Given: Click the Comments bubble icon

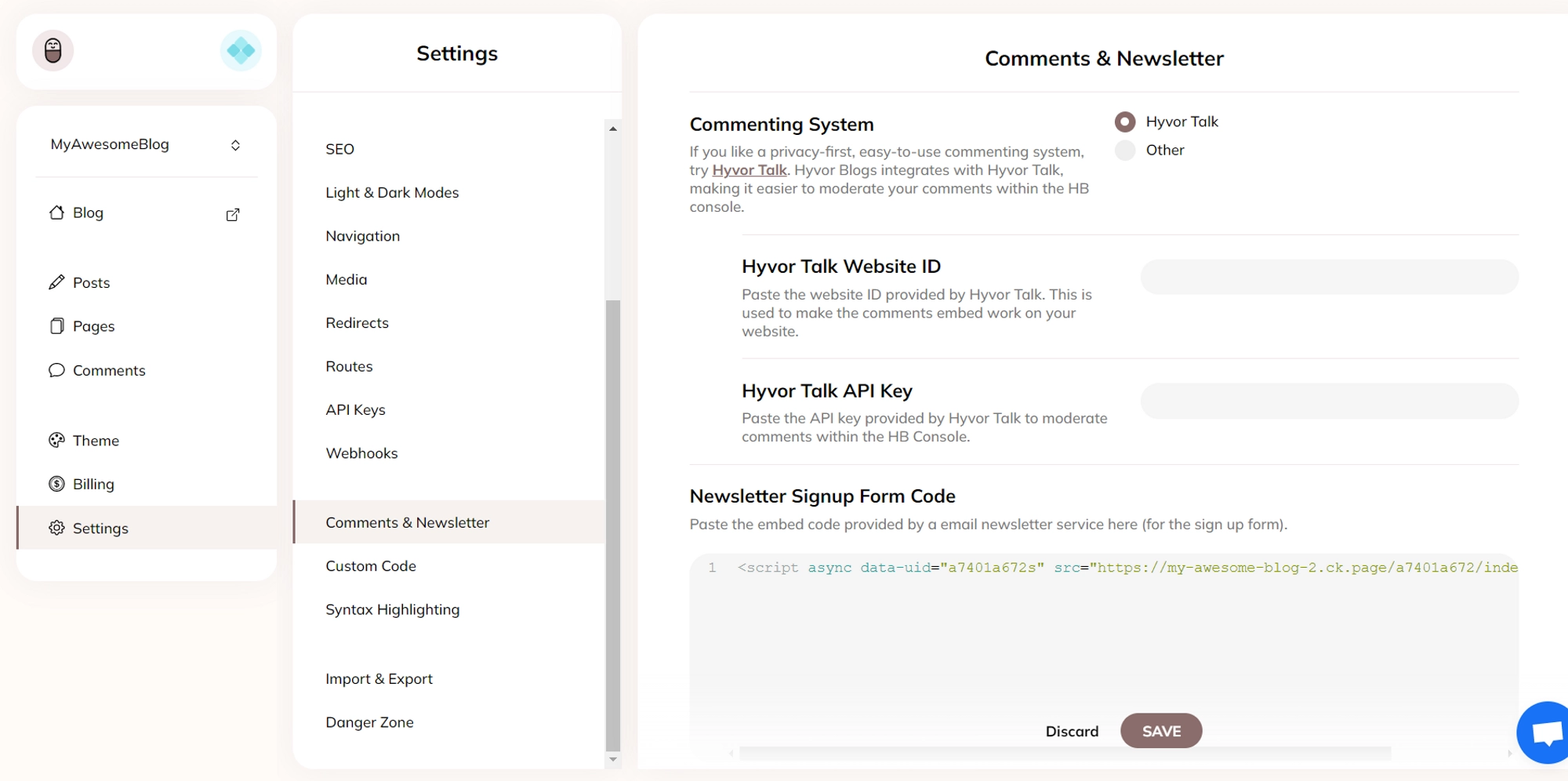Looking at the screenshot, I should coord(56,370).
